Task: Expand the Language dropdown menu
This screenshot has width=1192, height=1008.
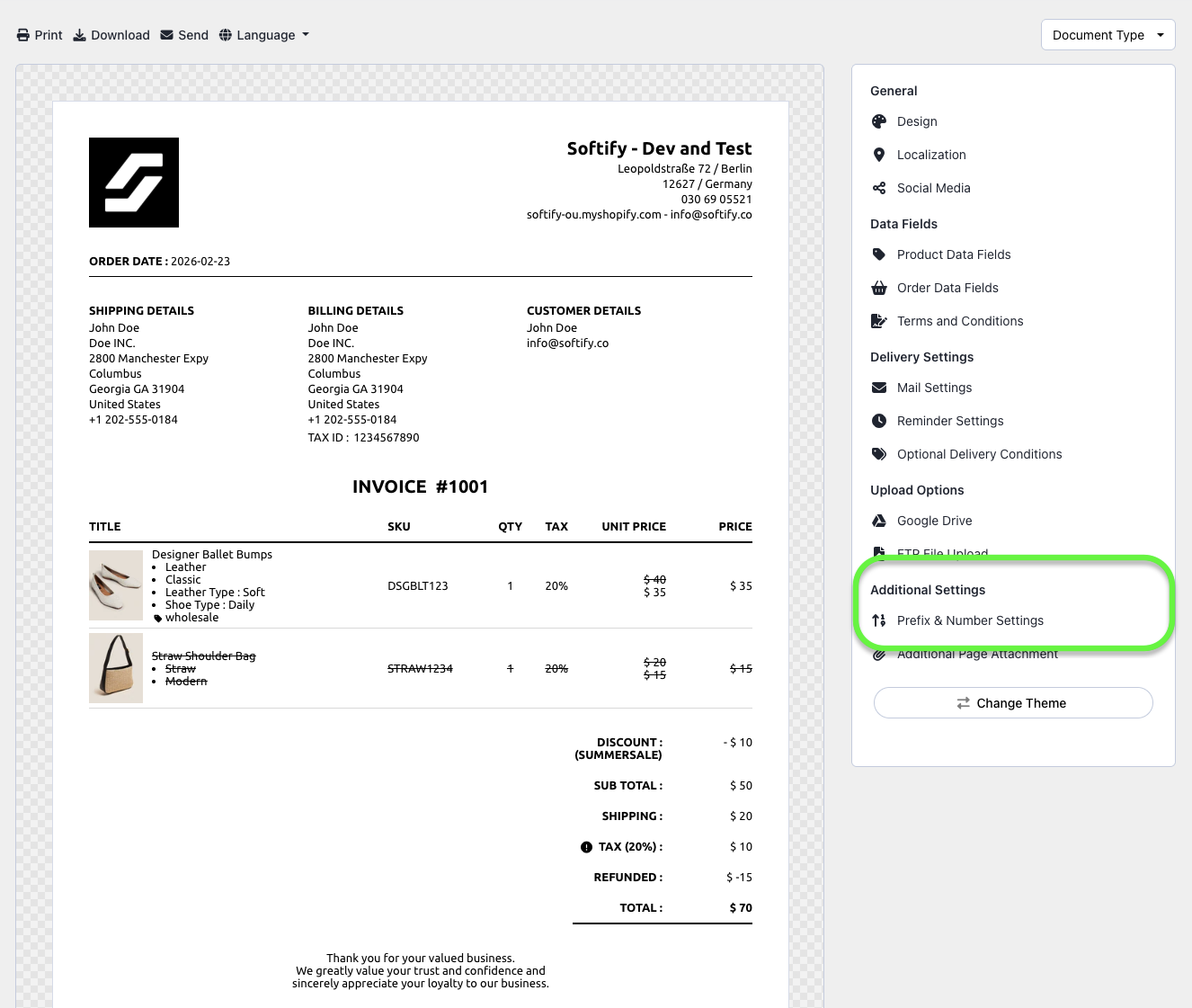Action: point(264,35)
